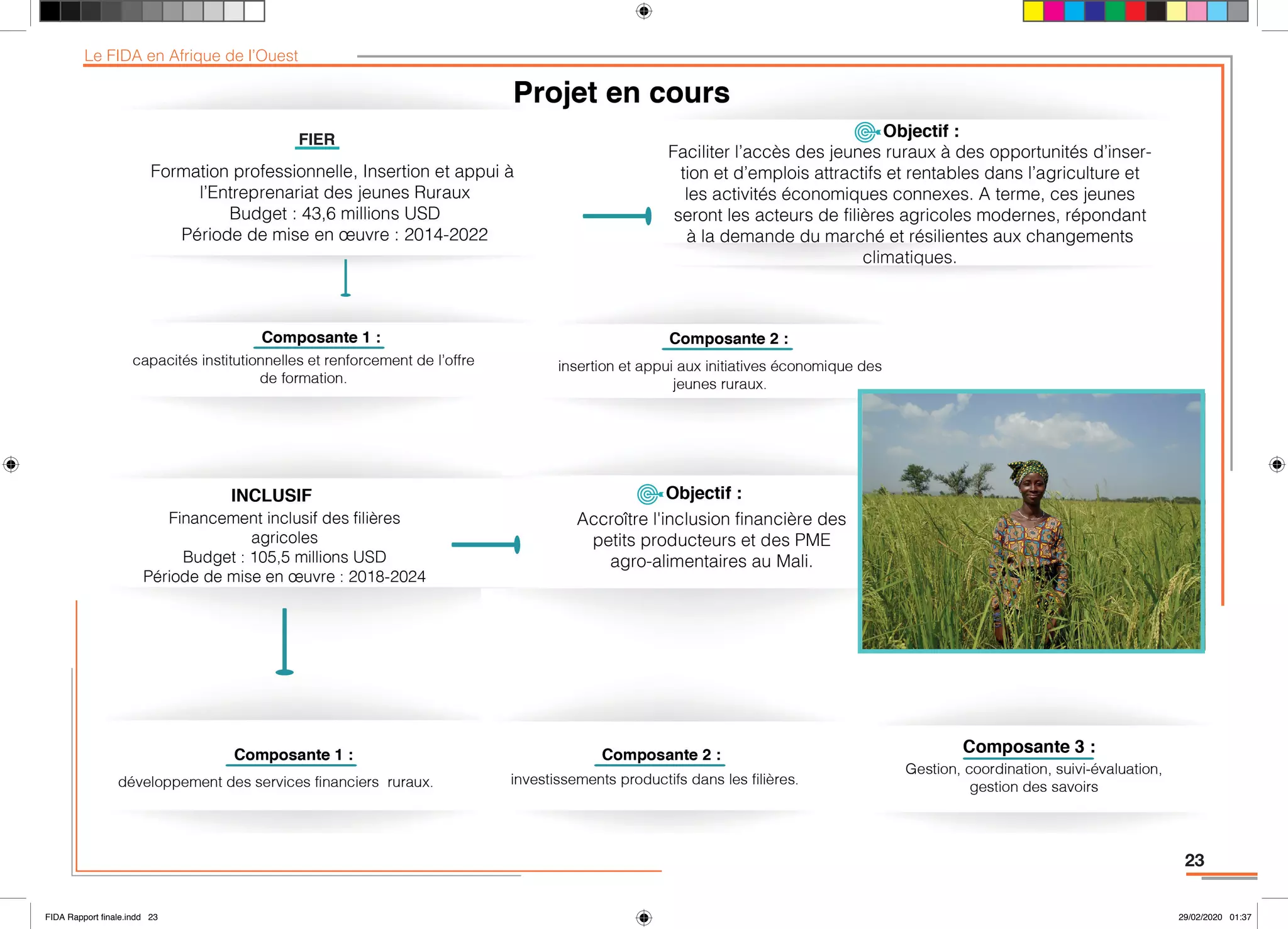
Task: Click 'investissements productifs dans les filières.'
Action: [x=654, y=780]
